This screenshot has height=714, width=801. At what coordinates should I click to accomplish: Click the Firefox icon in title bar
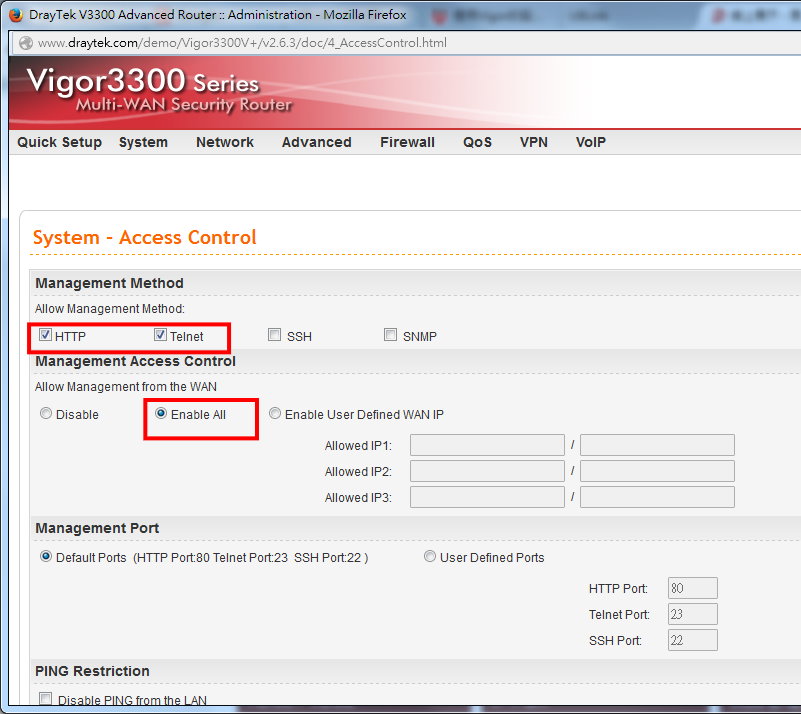[15, 15]
